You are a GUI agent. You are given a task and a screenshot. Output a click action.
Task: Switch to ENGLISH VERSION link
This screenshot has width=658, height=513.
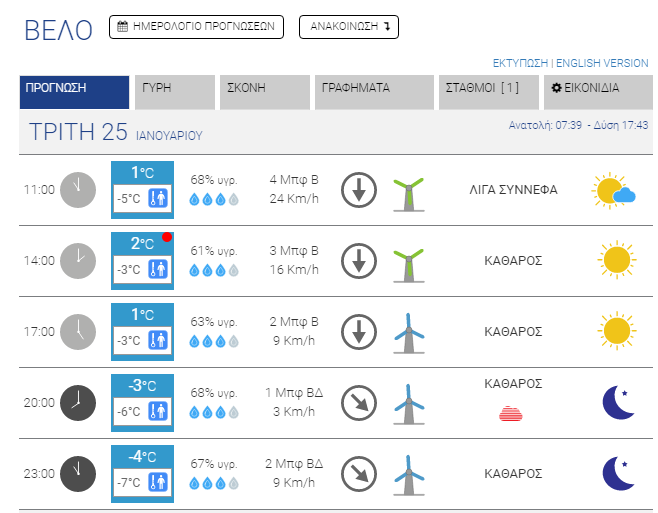602,63
